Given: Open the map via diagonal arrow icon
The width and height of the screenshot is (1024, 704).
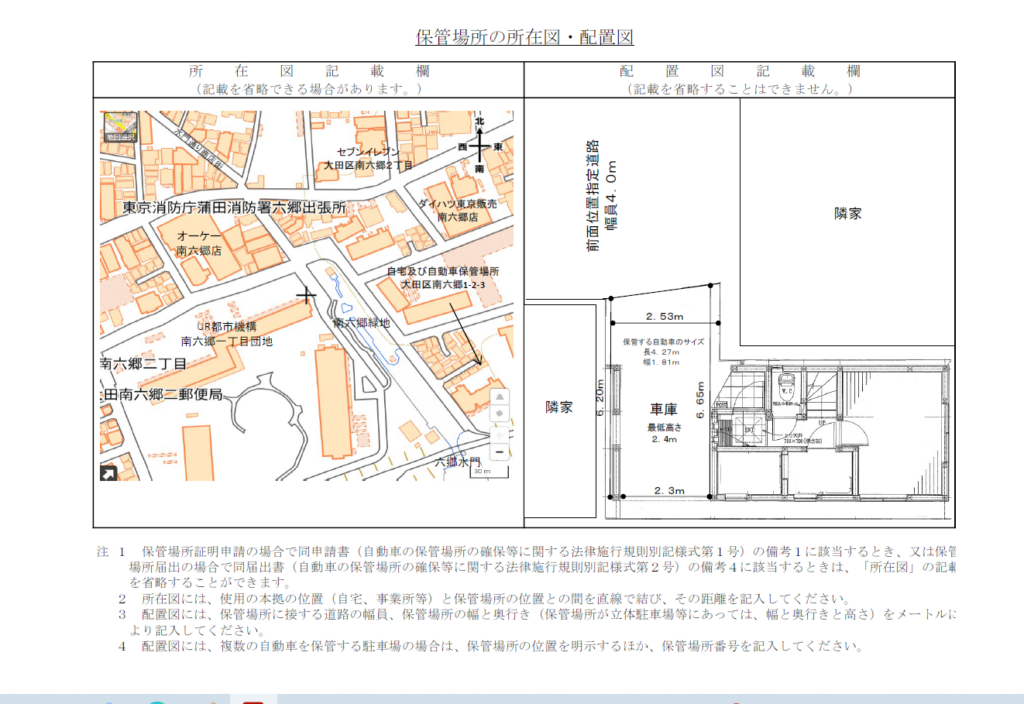Looking at the screenshot, I should coord(106,473).
